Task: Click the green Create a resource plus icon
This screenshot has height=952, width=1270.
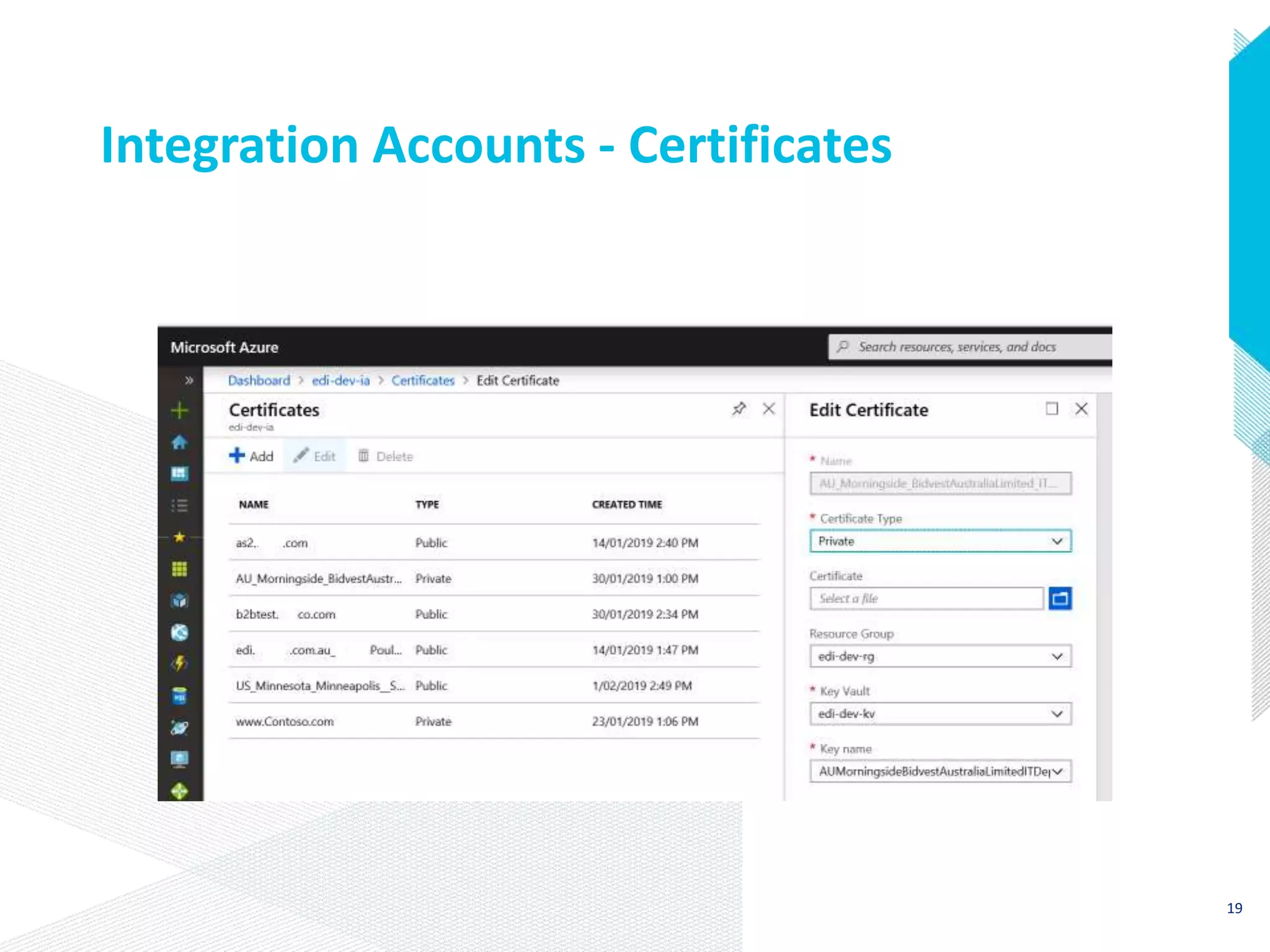Action: tap(179, 410)
